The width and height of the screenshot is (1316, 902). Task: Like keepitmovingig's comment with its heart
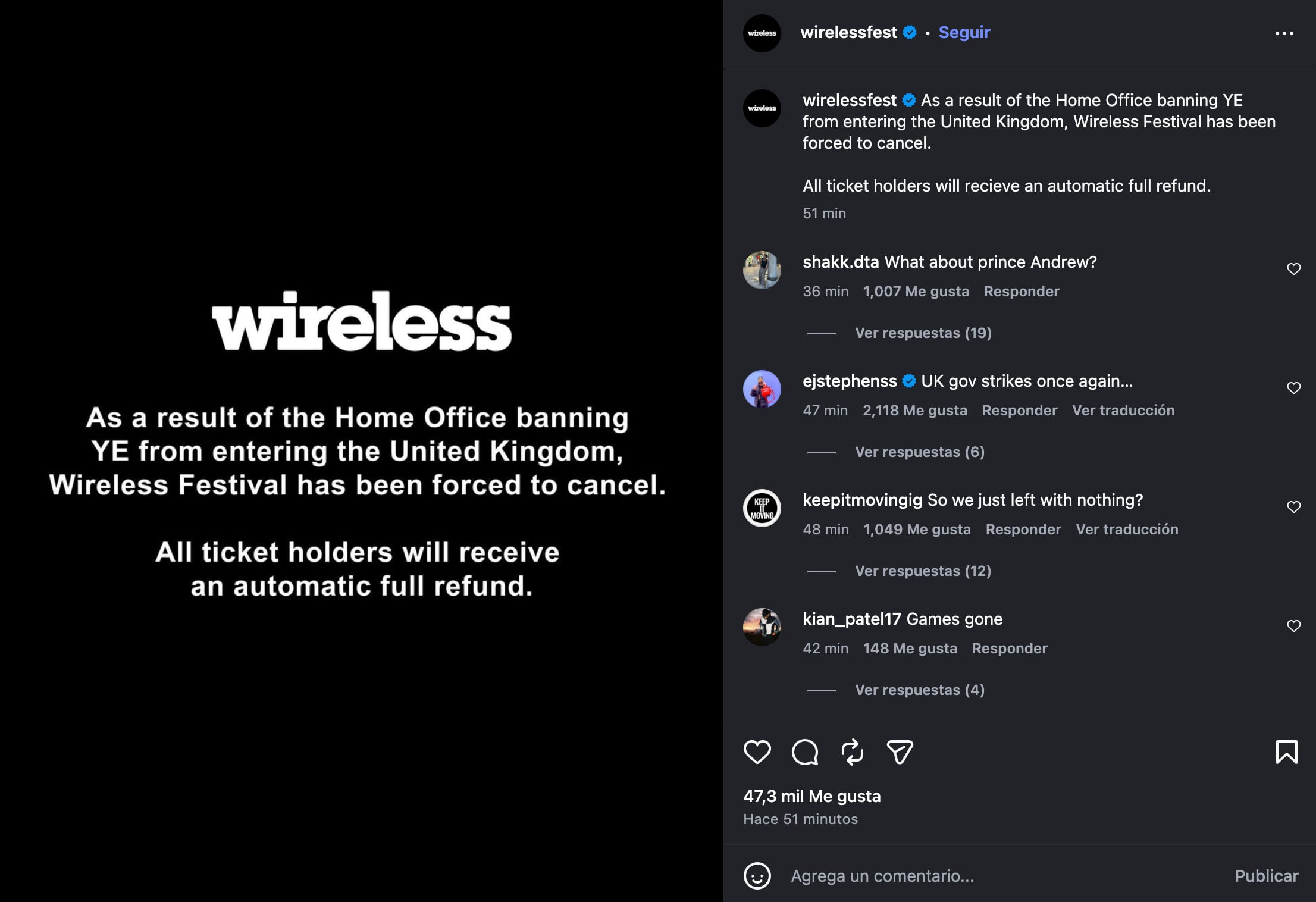(1294, 507)
